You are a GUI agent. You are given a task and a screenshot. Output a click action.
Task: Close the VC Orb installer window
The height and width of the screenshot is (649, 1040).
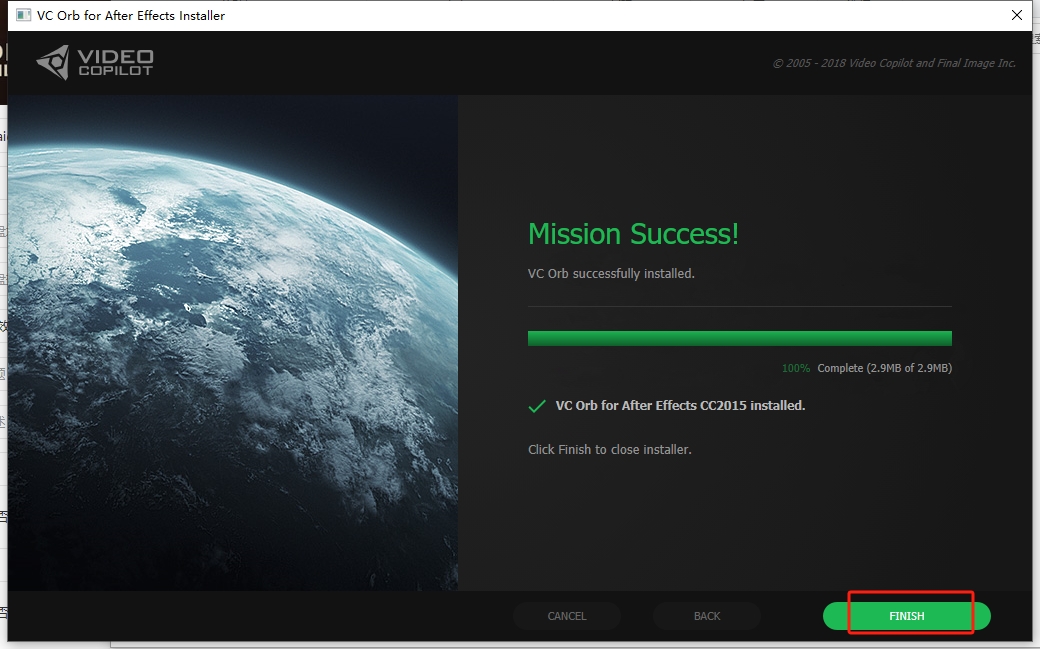[x=1017, y=15]
